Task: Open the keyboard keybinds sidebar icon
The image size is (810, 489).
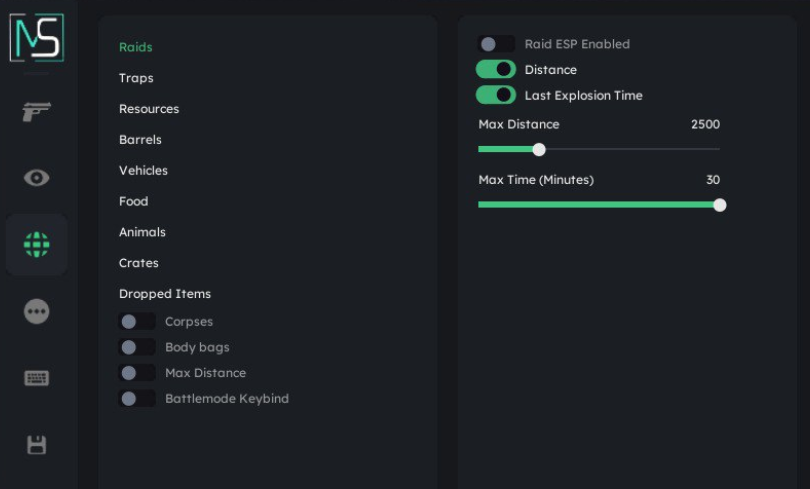Action: point(37,378)
